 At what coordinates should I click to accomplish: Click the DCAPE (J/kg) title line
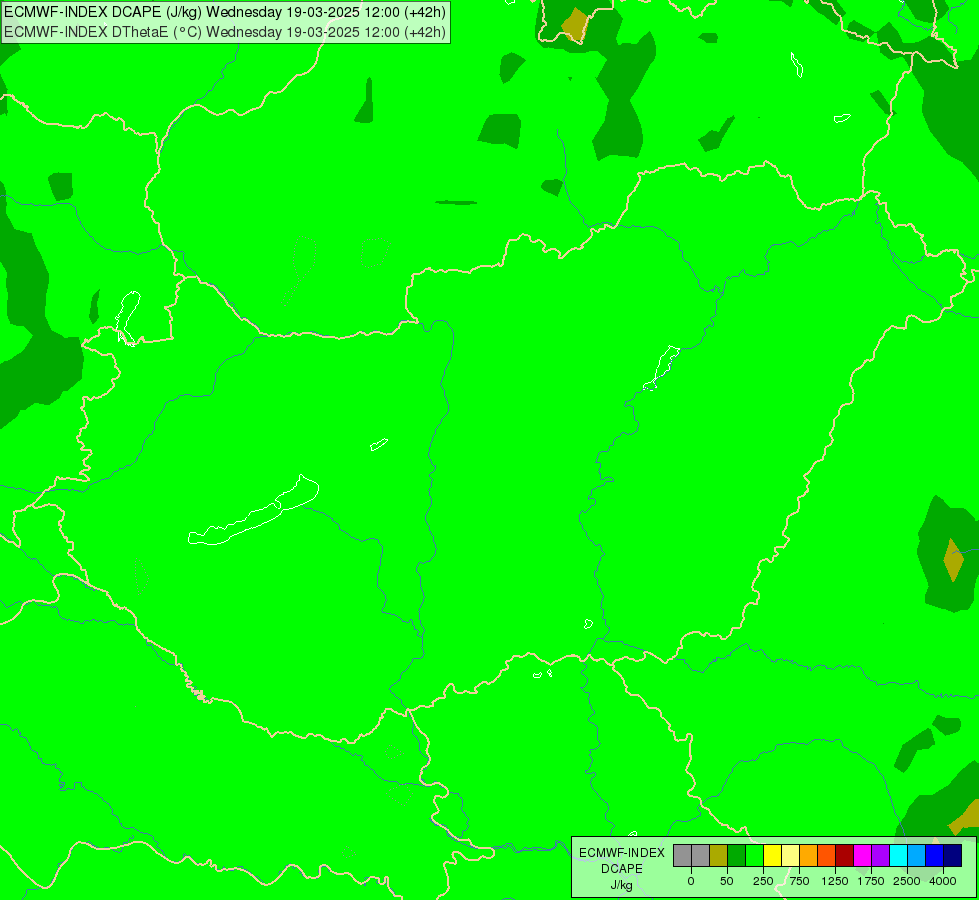tap(225, 12)
